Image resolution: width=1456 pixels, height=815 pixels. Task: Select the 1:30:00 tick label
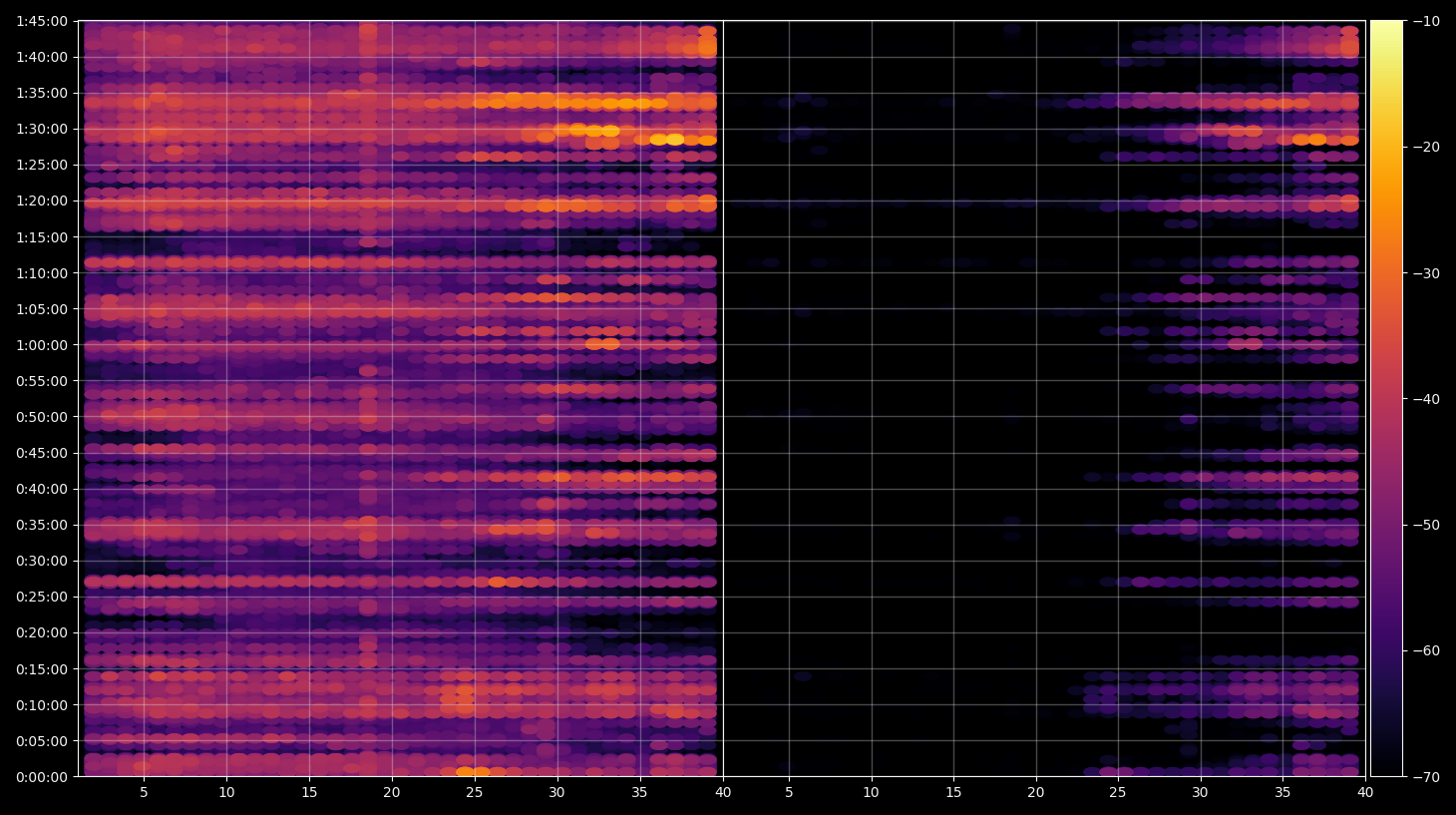click(x=42, y=129)
